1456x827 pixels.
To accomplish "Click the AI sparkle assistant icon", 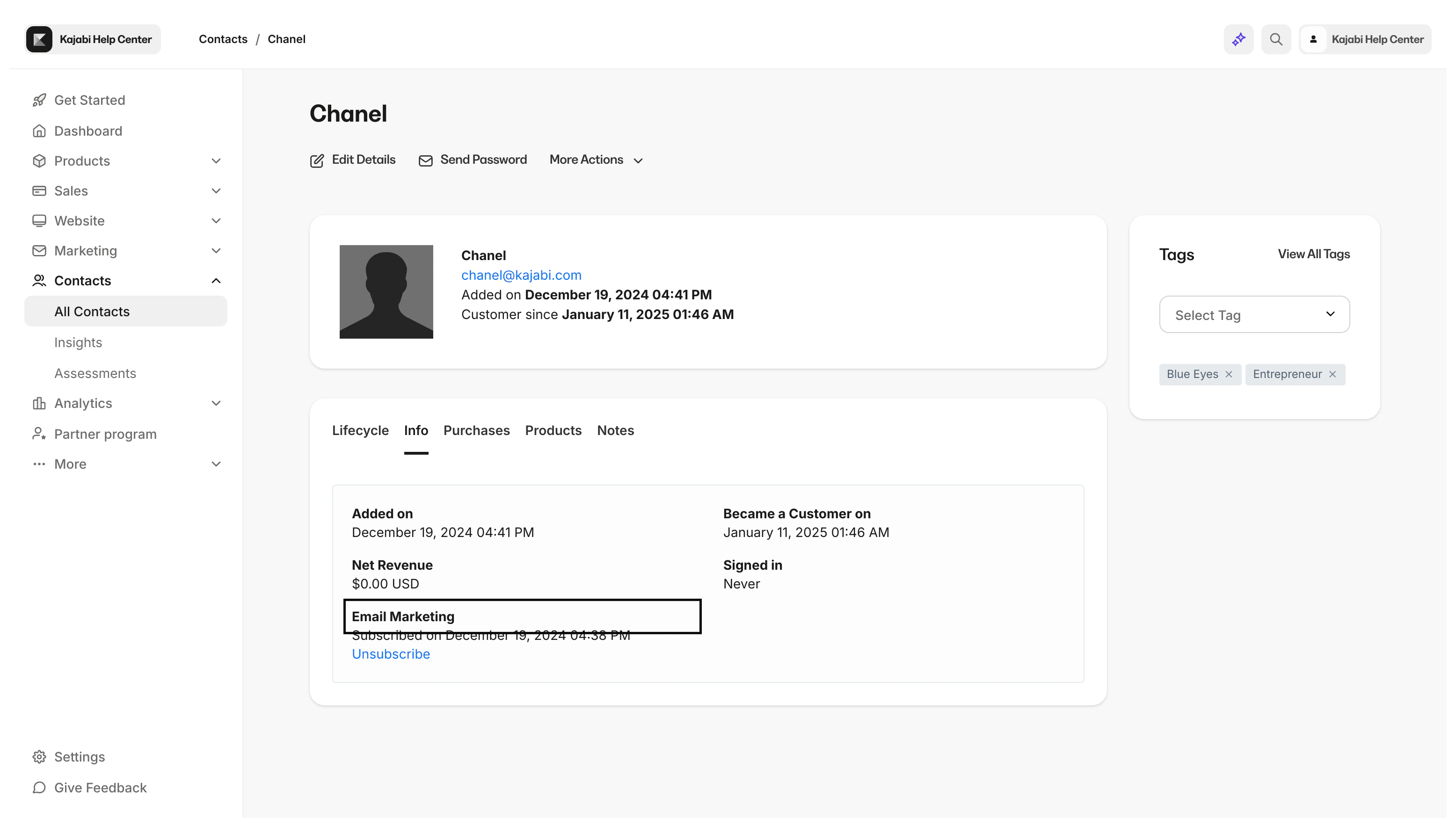I will click(1238, 39).
